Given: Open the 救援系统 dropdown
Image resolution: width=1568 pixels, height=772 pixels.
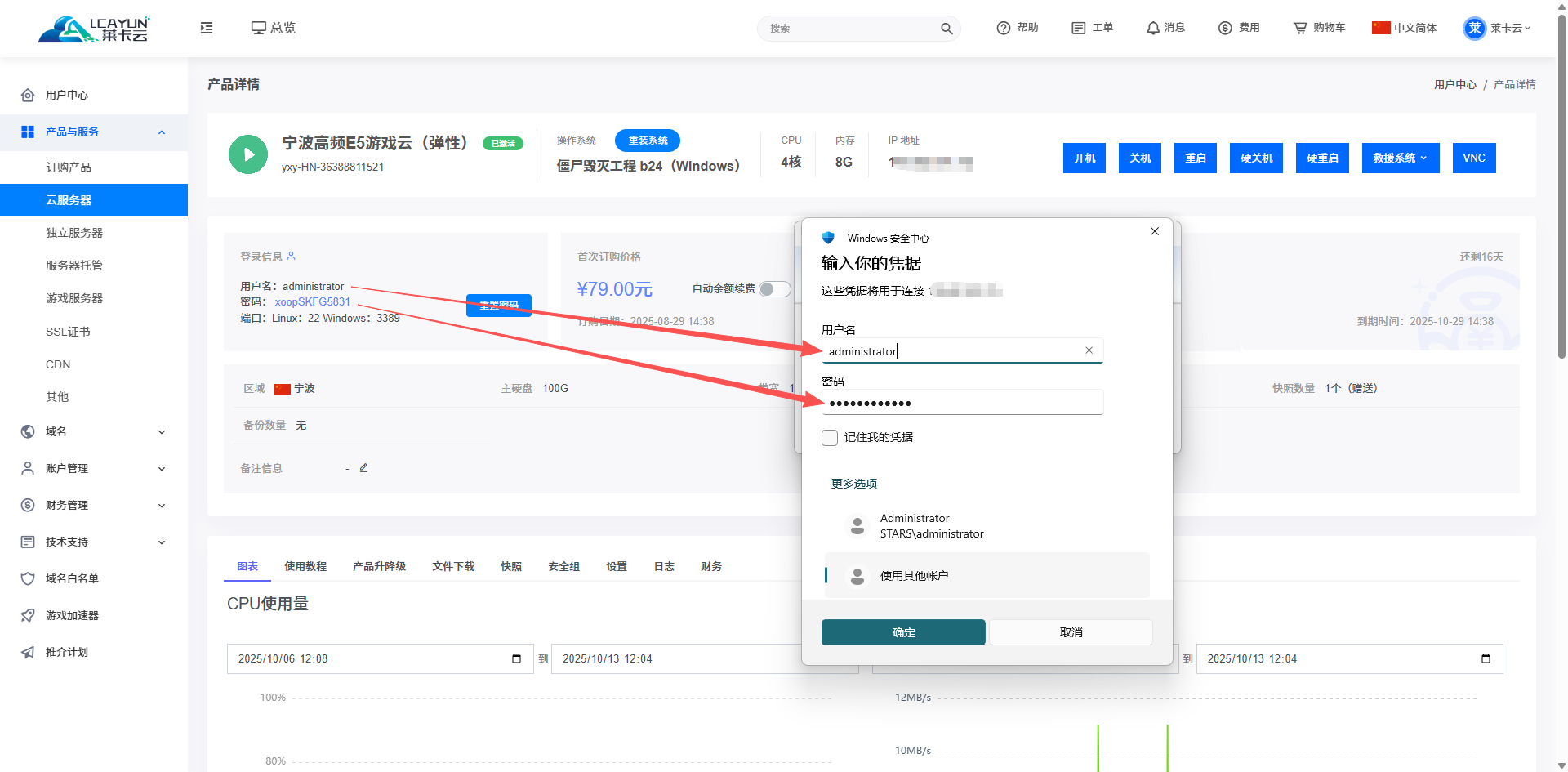Looking at the screenshot, I should click(1400, 158).
